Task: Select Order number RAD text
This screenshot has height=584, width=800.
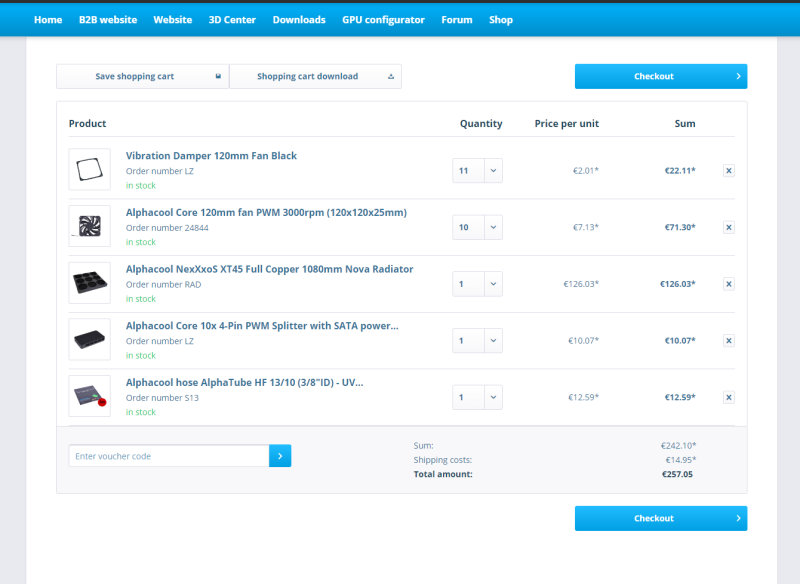Action: click(163, 284)
